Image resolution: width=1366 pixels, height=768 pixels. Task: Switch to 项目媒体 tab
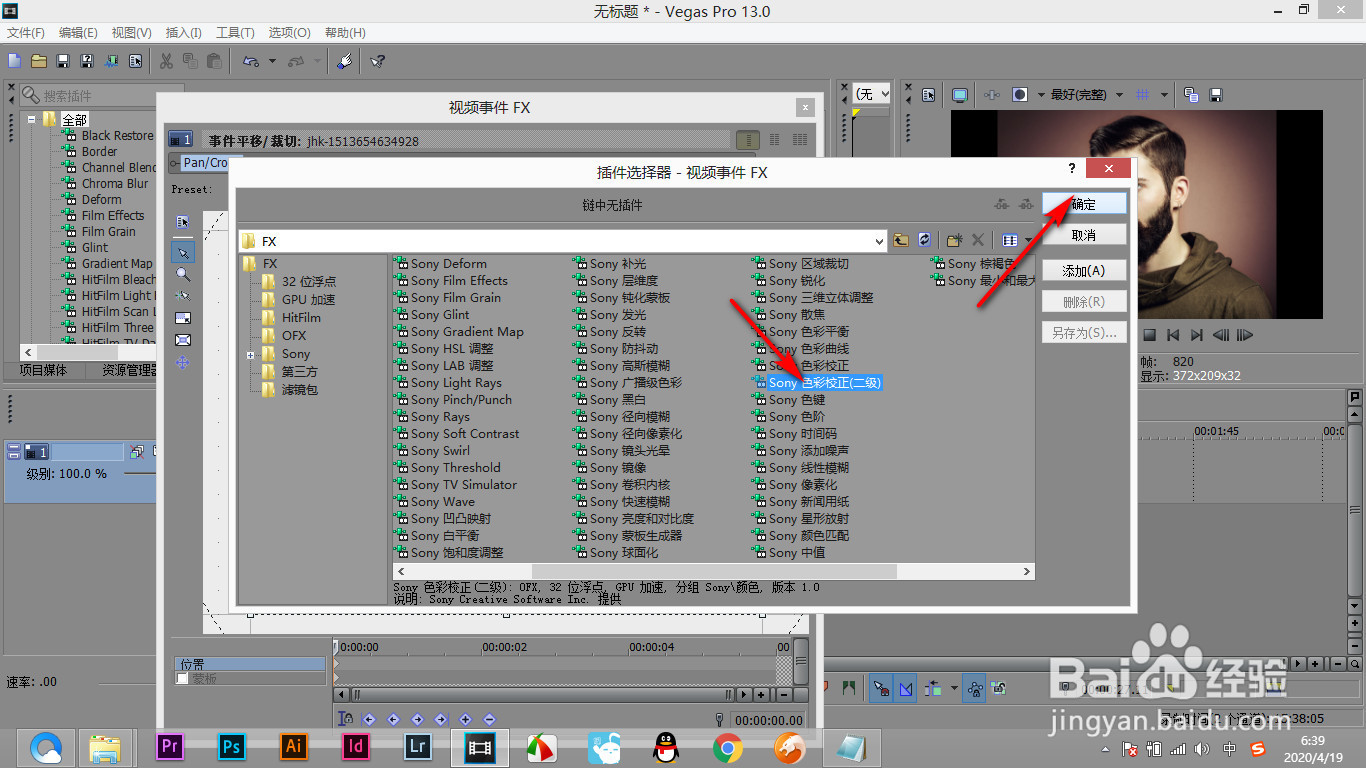click(x=43, y=370)
